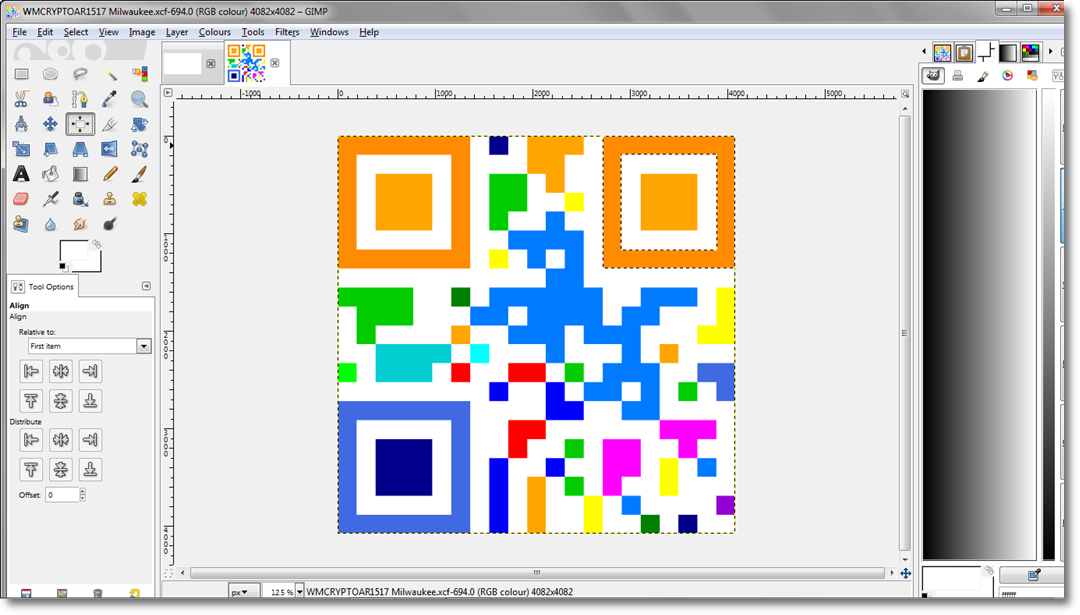Select the Scale tool

click(21, 149)
